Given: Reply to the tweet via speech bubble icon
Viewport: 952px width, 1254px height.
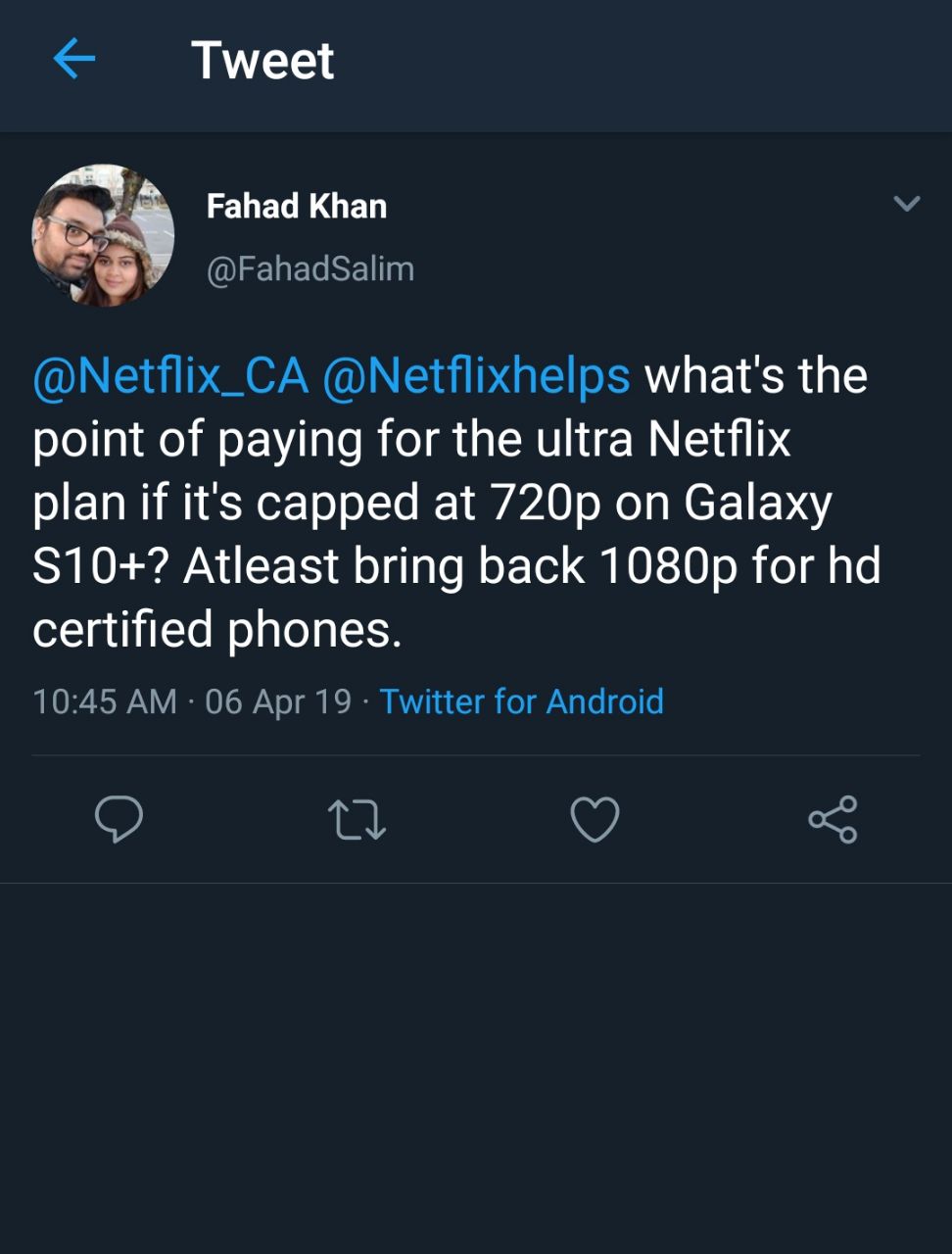Looking at the screenshot, I should [119, 819].
